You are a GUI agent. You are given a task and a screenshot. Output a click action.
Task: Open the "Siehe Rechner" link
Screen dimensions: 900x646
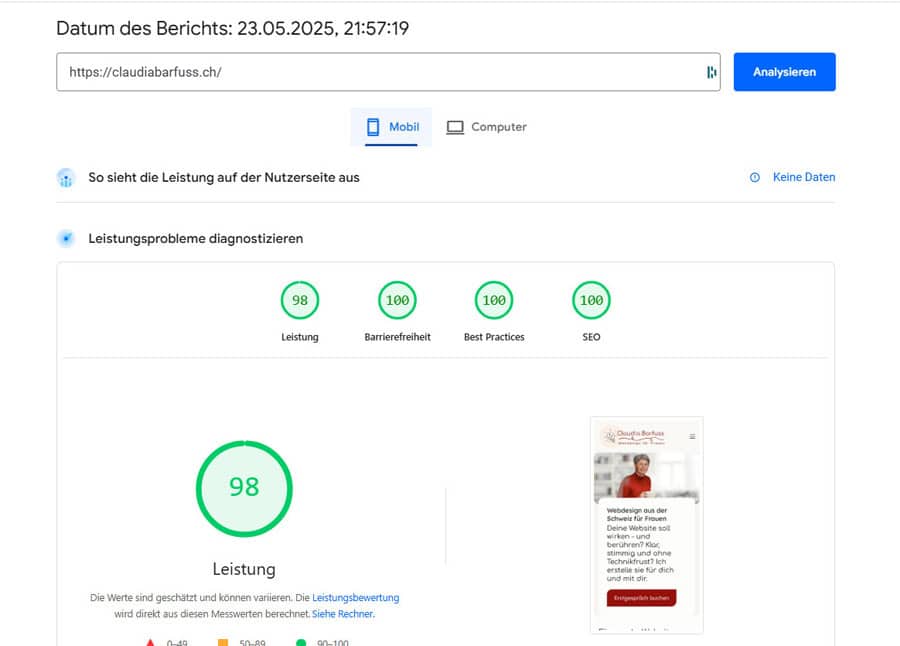tap(344, 614)
